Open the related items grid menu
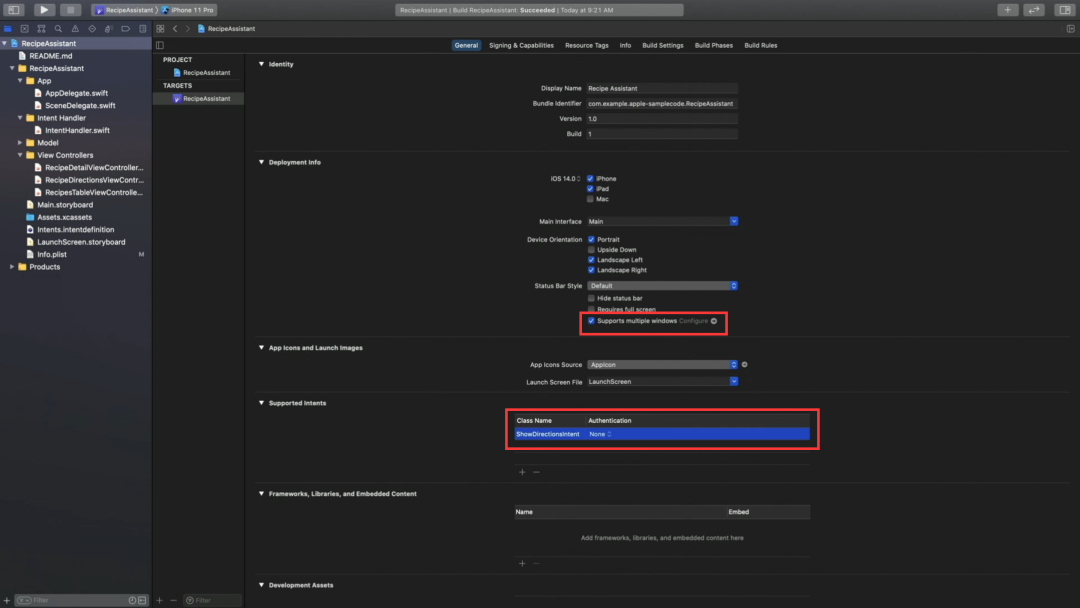 pyautogui.click(x=160, y=29)
